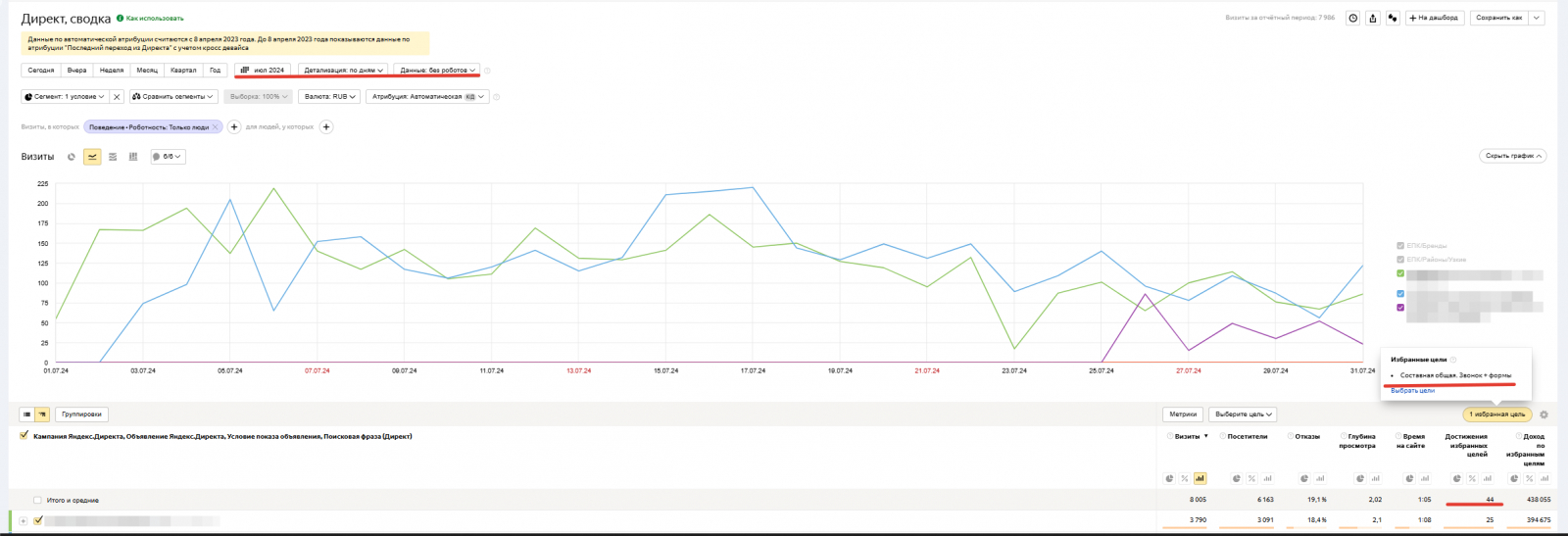This screenshot has height=536, width=1568.
Task: Open the 'Сегмент: 1 условие' dropdown
Action: pyautogui.click(x=65, y=97)
